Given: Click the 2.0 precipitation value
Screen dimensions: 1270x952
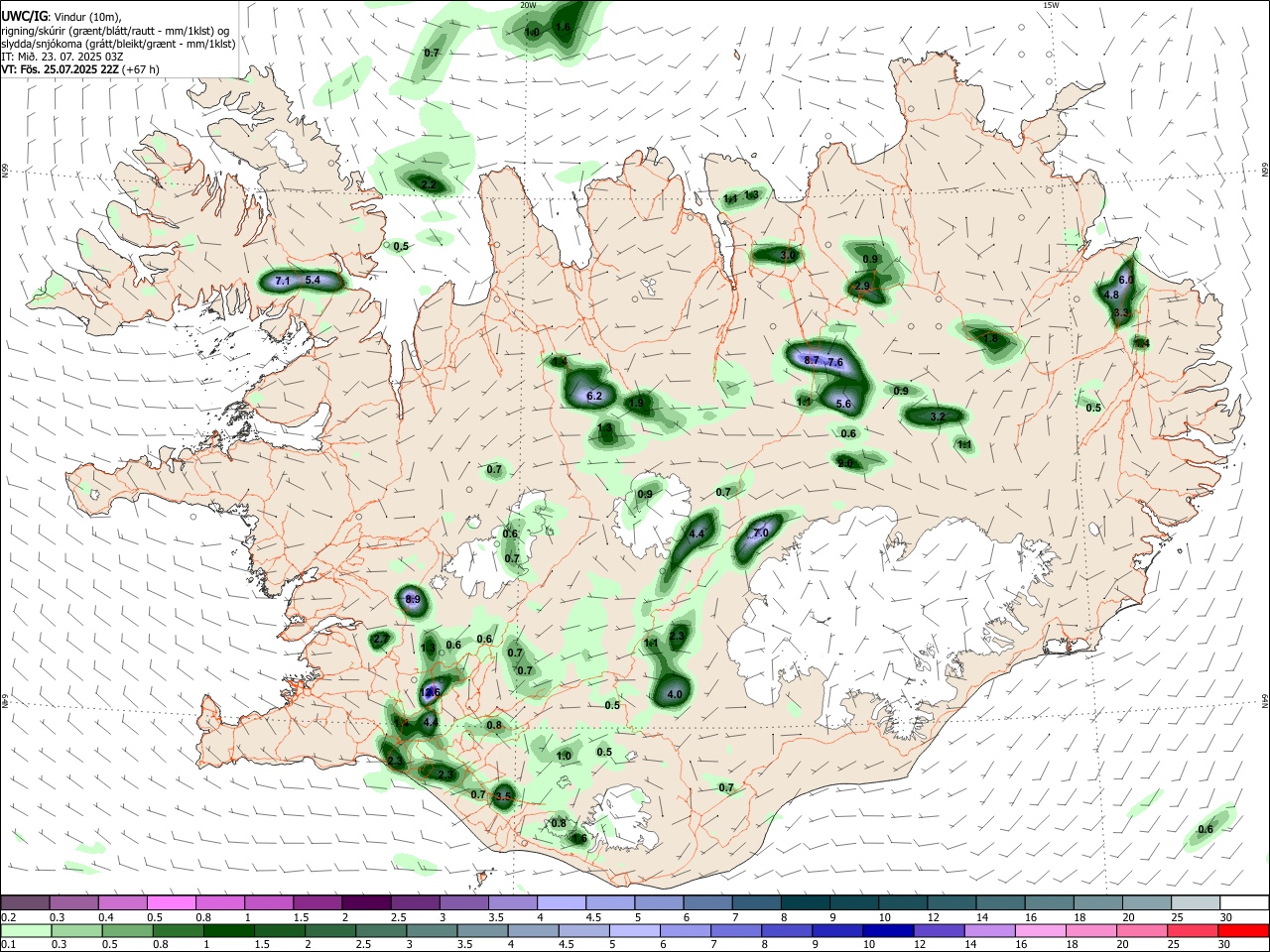Looking at the screenshot, I should [845, 463].
